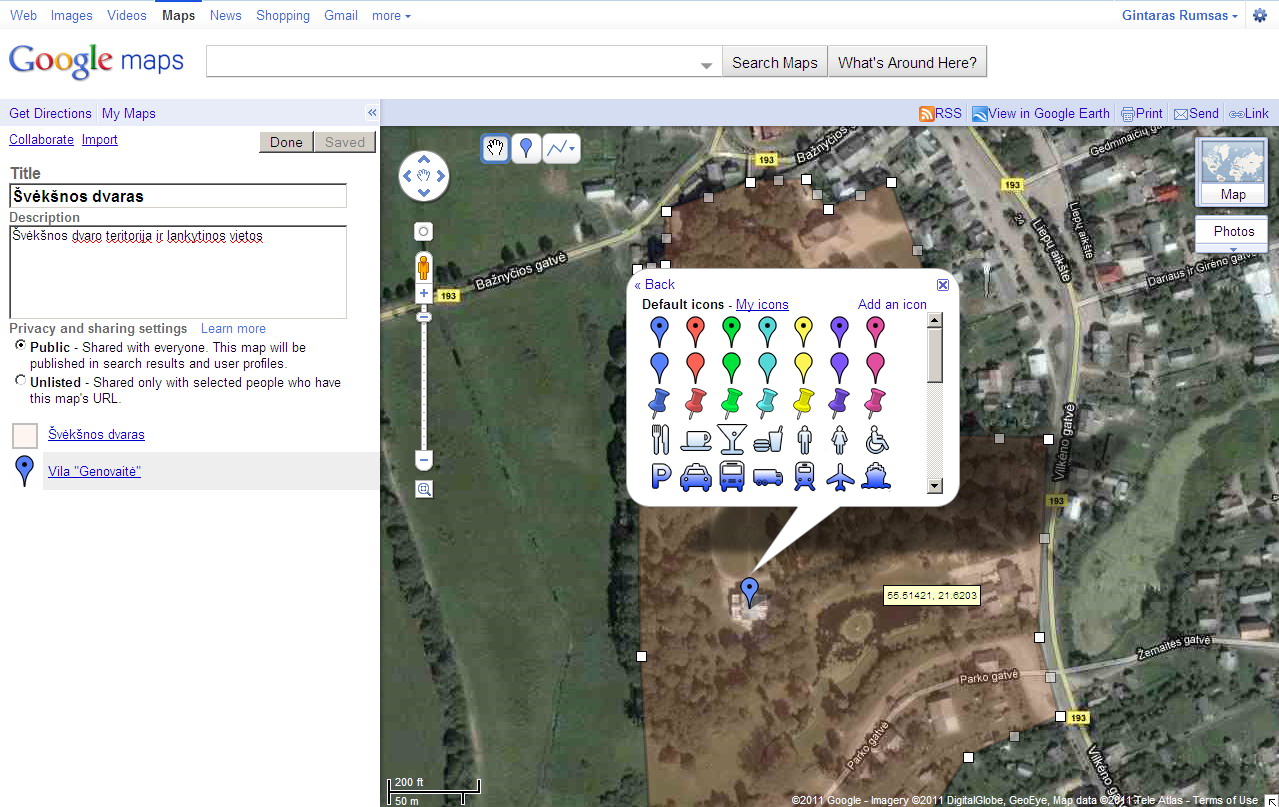
Task: Select the add placemark tool
Action: (526, 149)
